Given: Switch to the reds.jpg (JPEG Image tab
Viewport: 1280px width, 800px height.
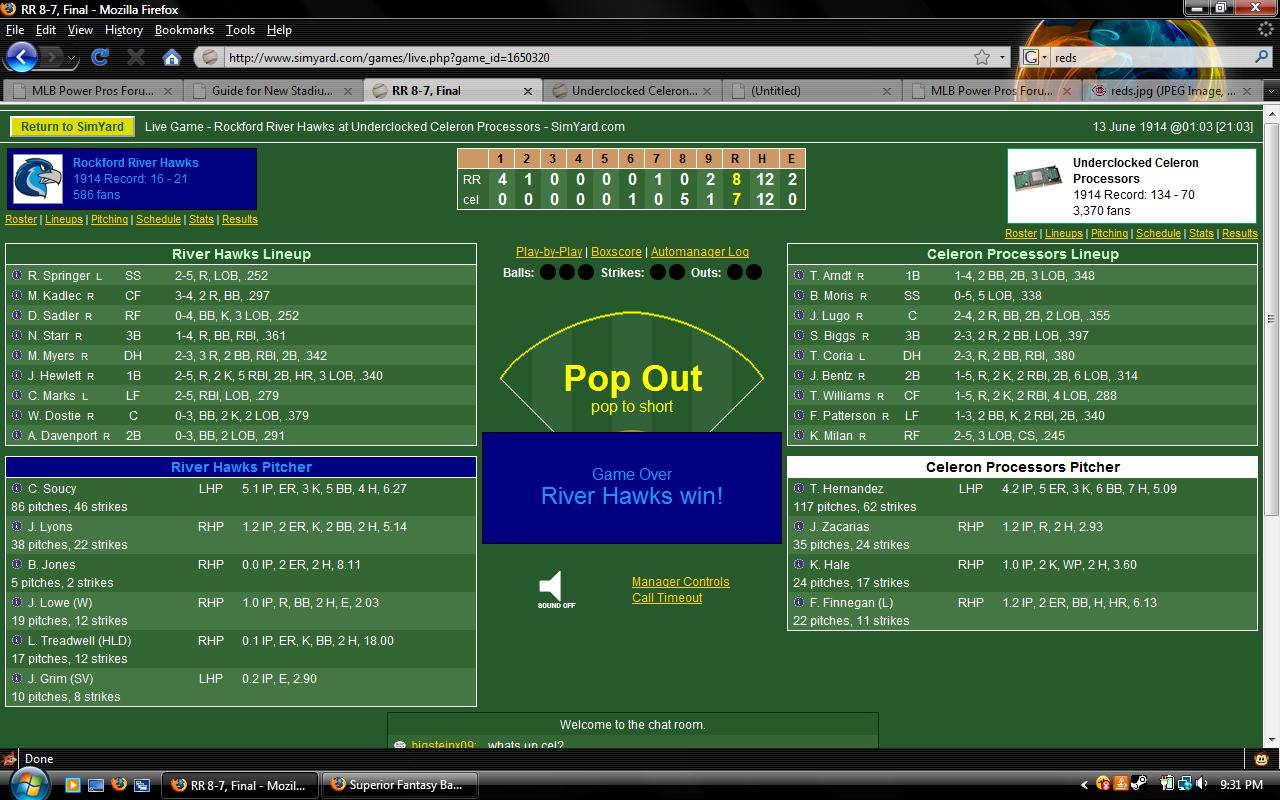Looking at the screenshot, I should click(1172, 90).
